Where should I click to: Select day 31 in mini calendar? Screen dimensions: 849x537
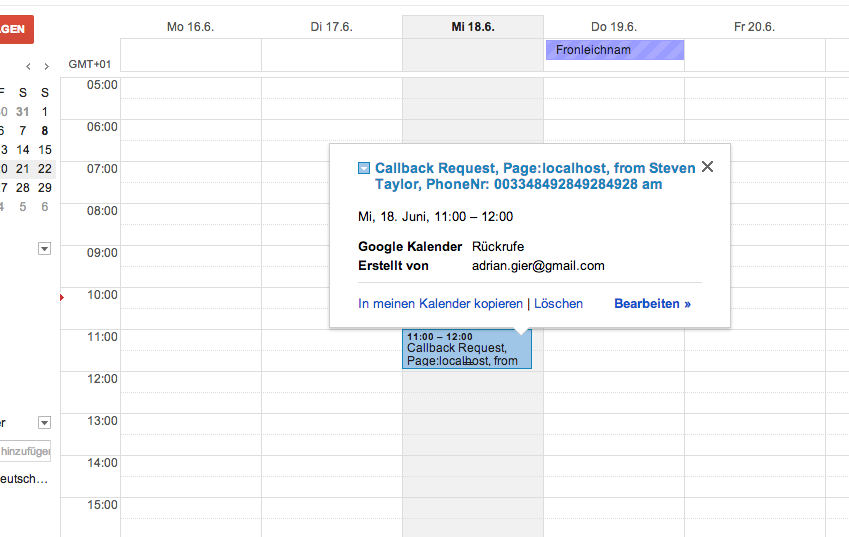pyautogui.click(x=22, y=112)
